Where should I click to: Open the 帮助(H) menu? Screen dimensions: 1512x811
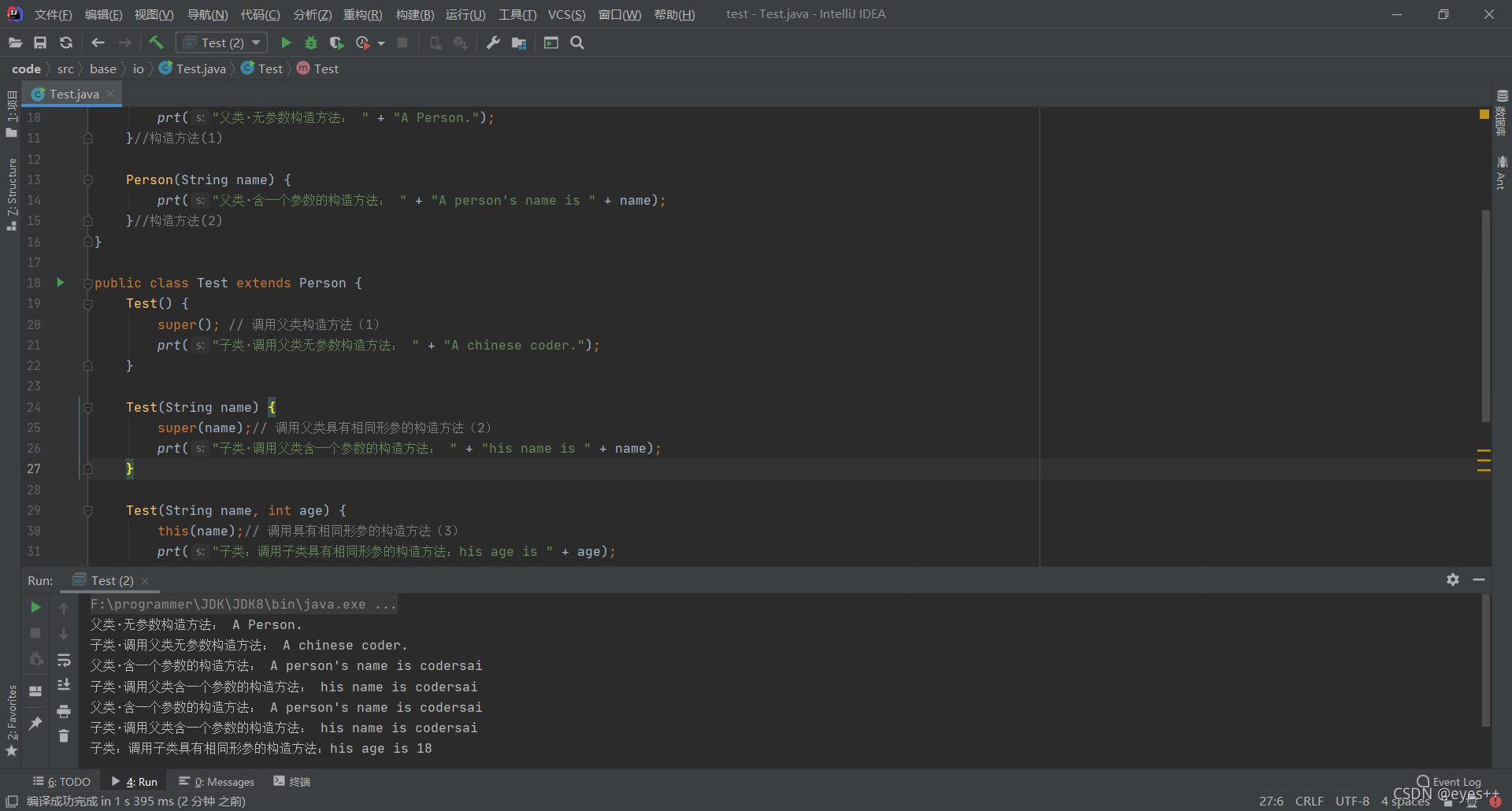click(674, 14)
